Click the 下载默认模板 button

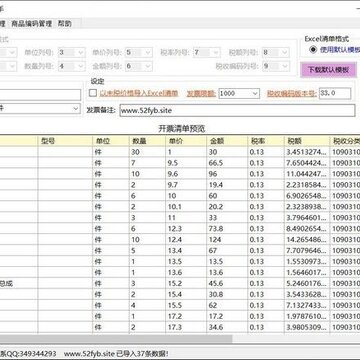click(x=328, y=70)
